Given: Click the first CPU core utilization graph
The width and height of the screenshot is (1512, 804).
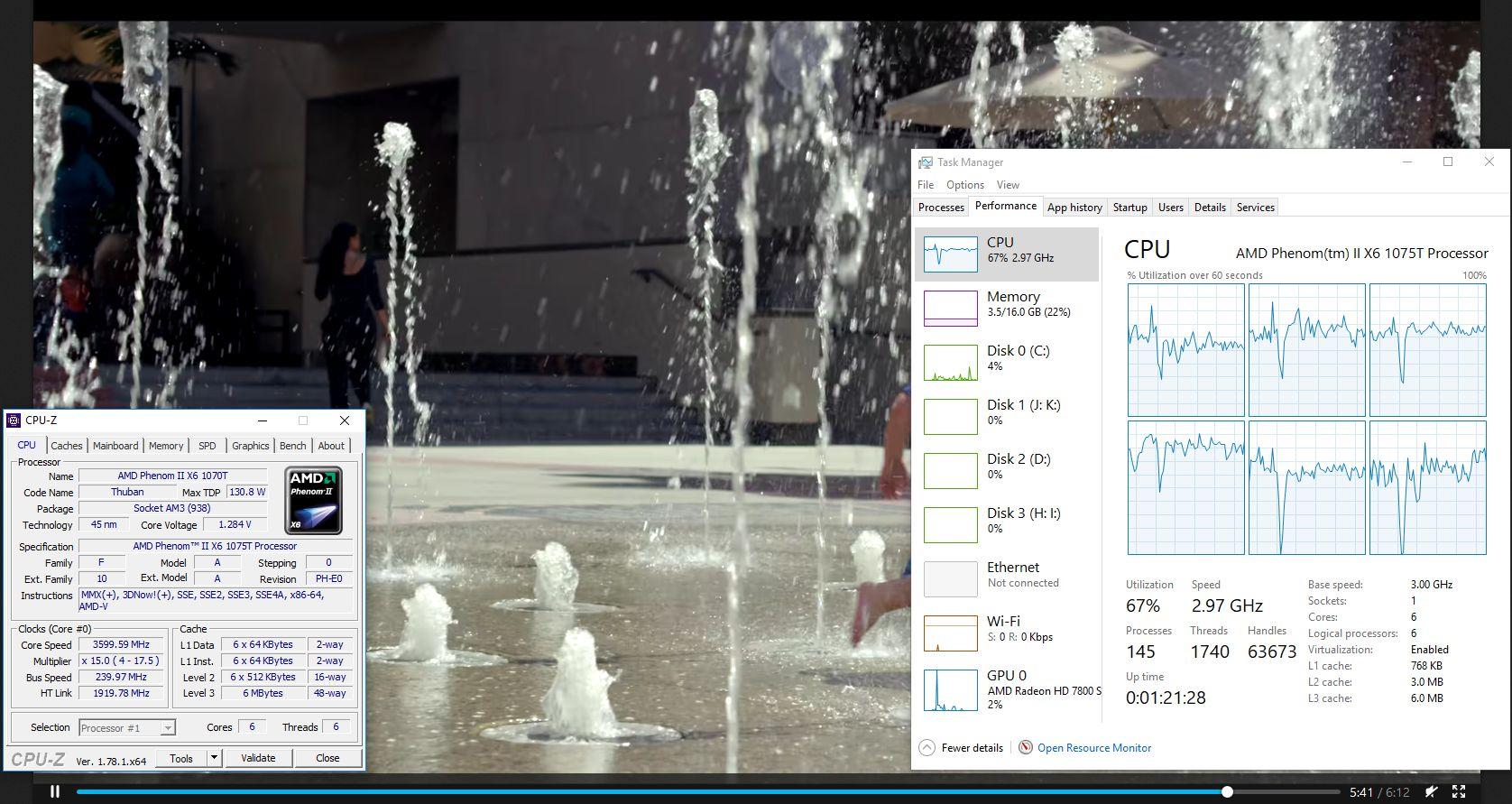Looking at the screenshot, I should tap(1186, 350).
